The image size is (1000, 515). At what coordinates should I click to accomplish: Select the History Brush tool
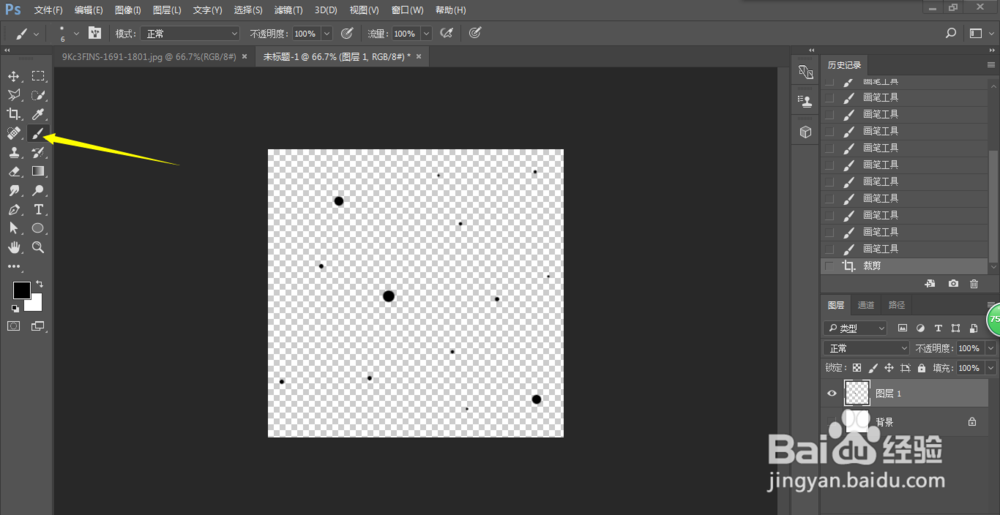click(38, 152)
